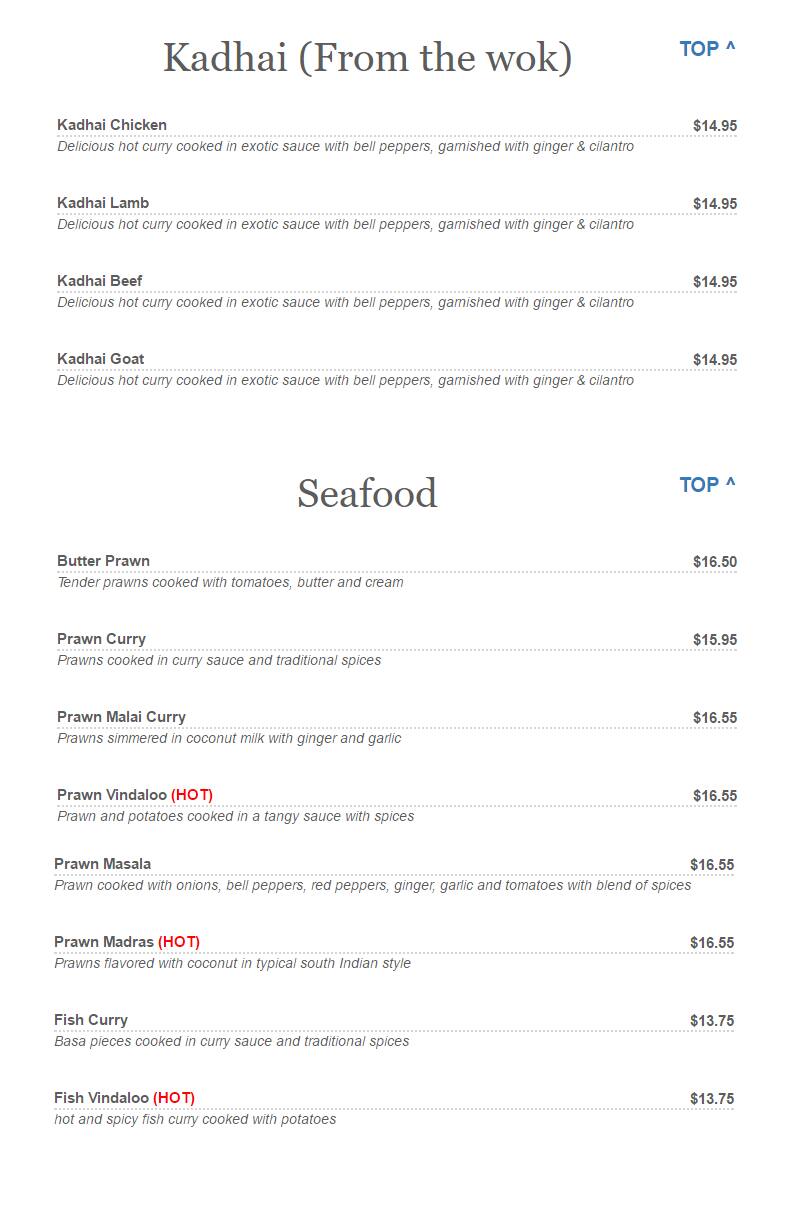Select the Kadhai Chicken item name

[x=112, y=125]
